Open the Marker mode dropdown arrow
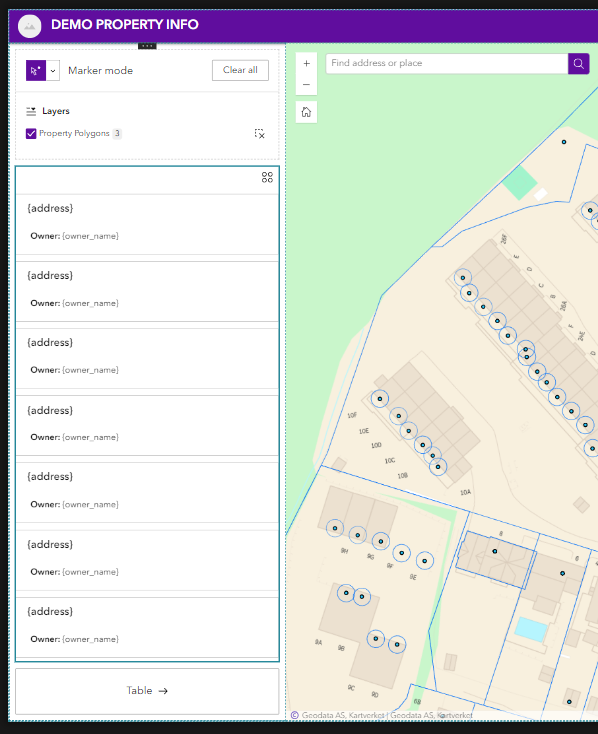 point(53,71)
